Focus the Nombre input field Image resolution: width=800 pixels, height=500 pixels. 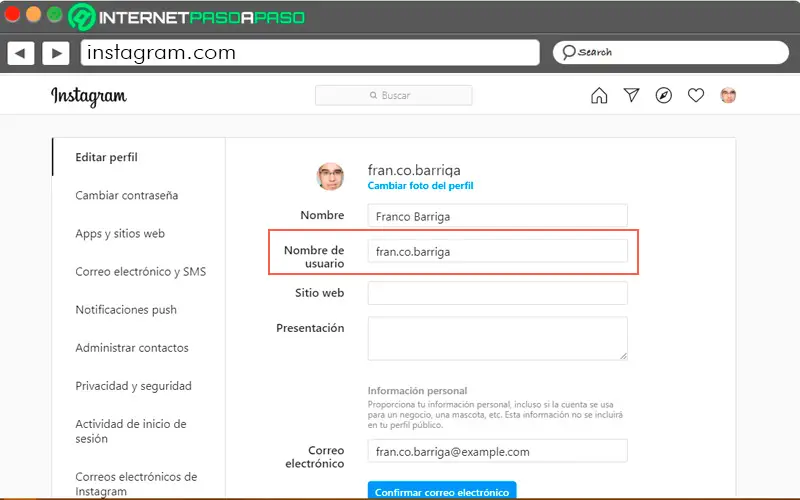point(497,216)
